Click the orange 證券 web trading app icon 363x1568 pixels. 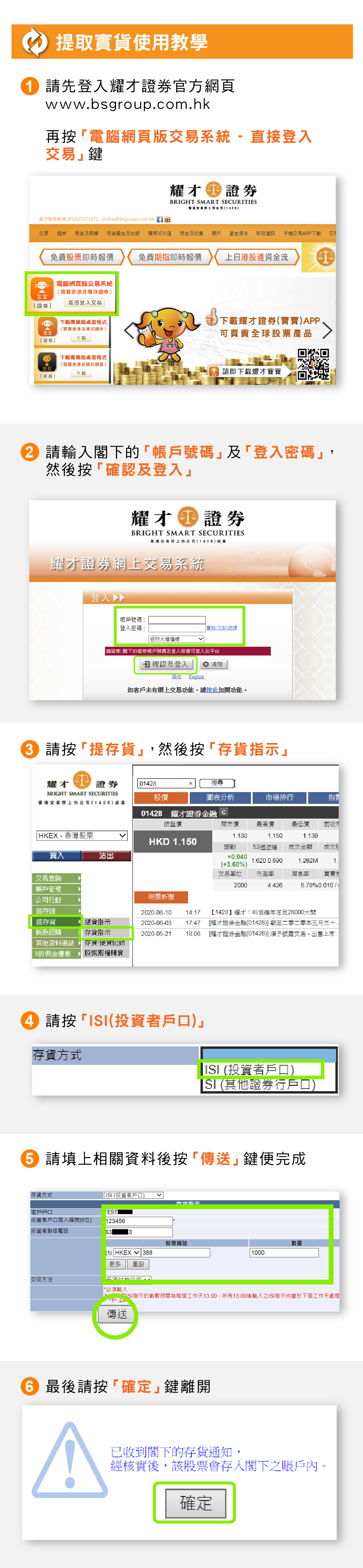[42, 290]
